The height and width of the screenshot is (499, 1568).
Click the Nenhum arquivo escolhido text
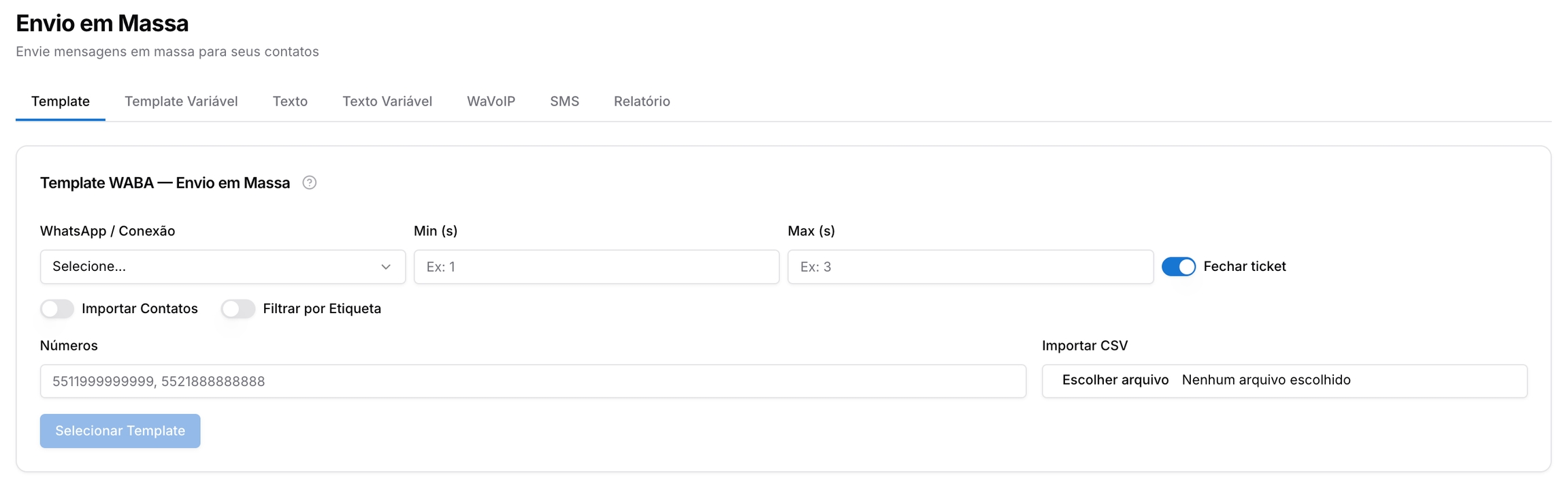pyautogui.click(x=1266, y=380)
